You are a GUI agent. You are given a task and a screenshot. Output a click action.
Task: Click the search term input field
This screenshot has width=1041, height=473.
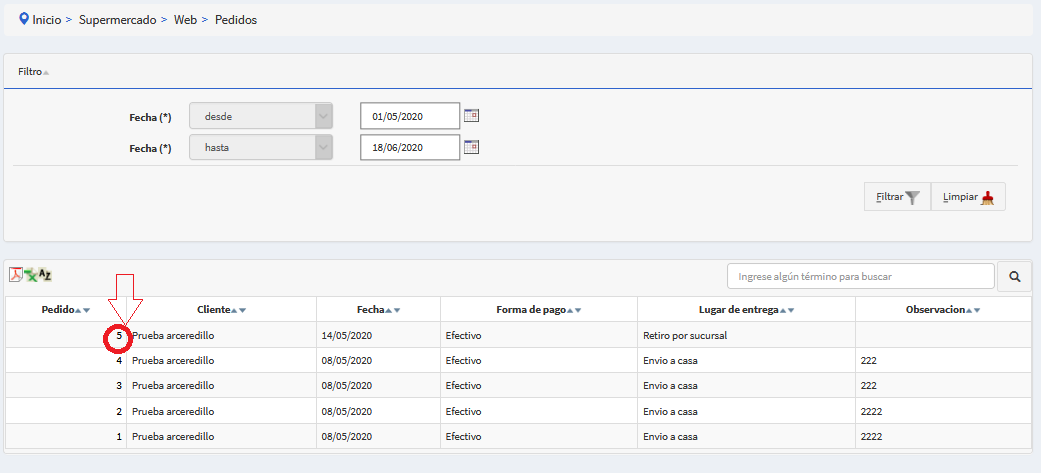click(x=860, y=276)
